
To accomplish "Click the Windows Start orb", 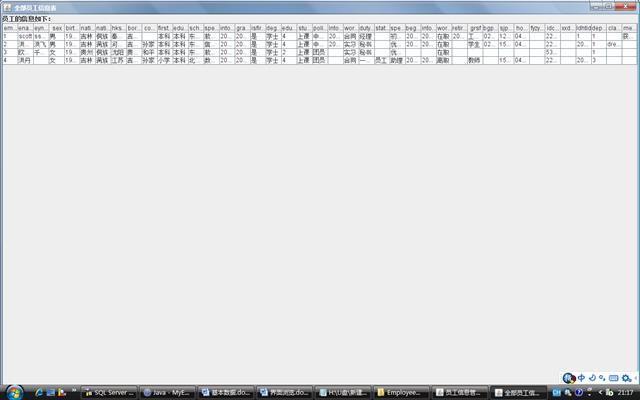I will tap(14, 391).
